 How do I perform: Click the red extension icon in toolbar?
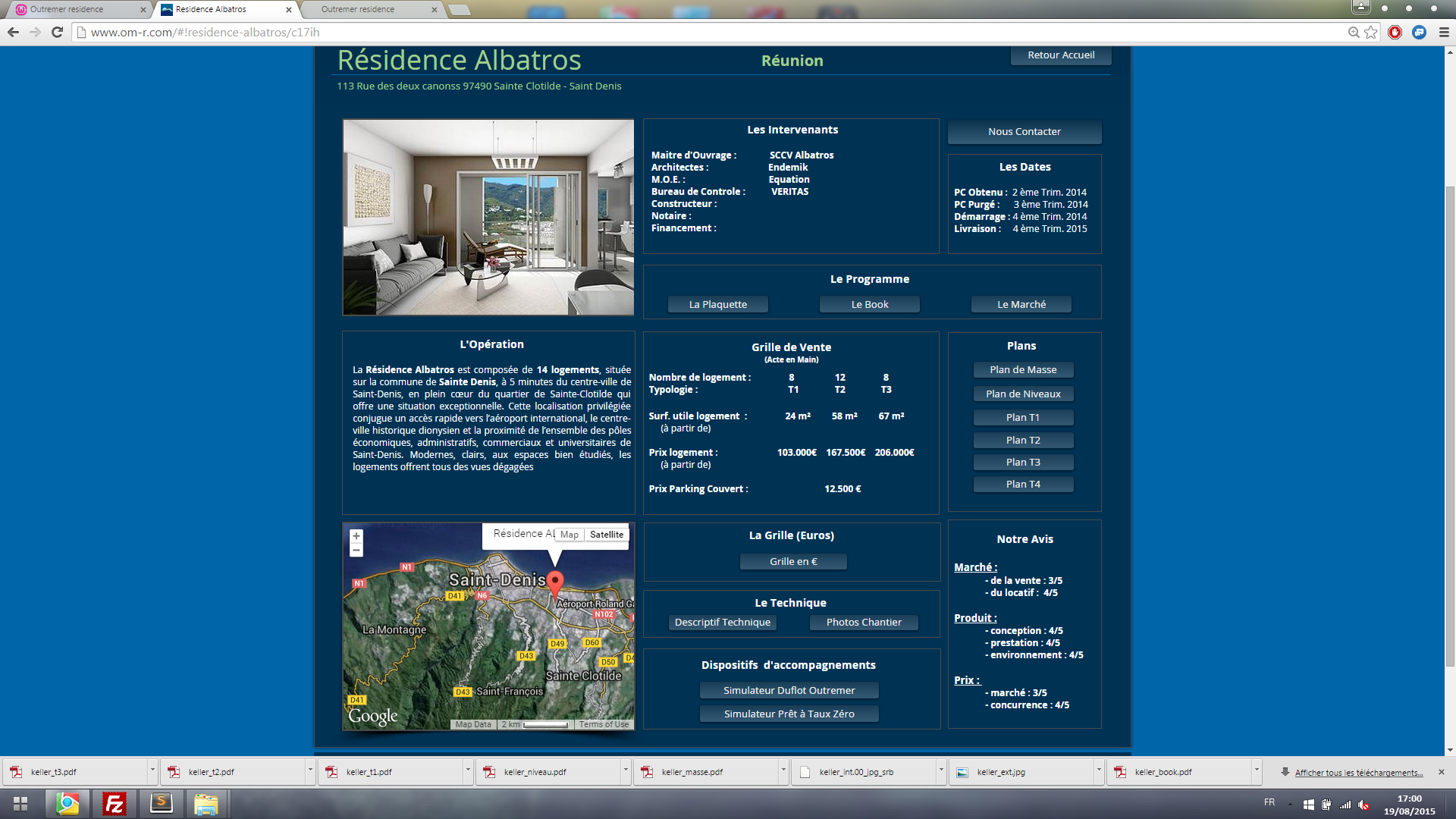[1395, 32]
